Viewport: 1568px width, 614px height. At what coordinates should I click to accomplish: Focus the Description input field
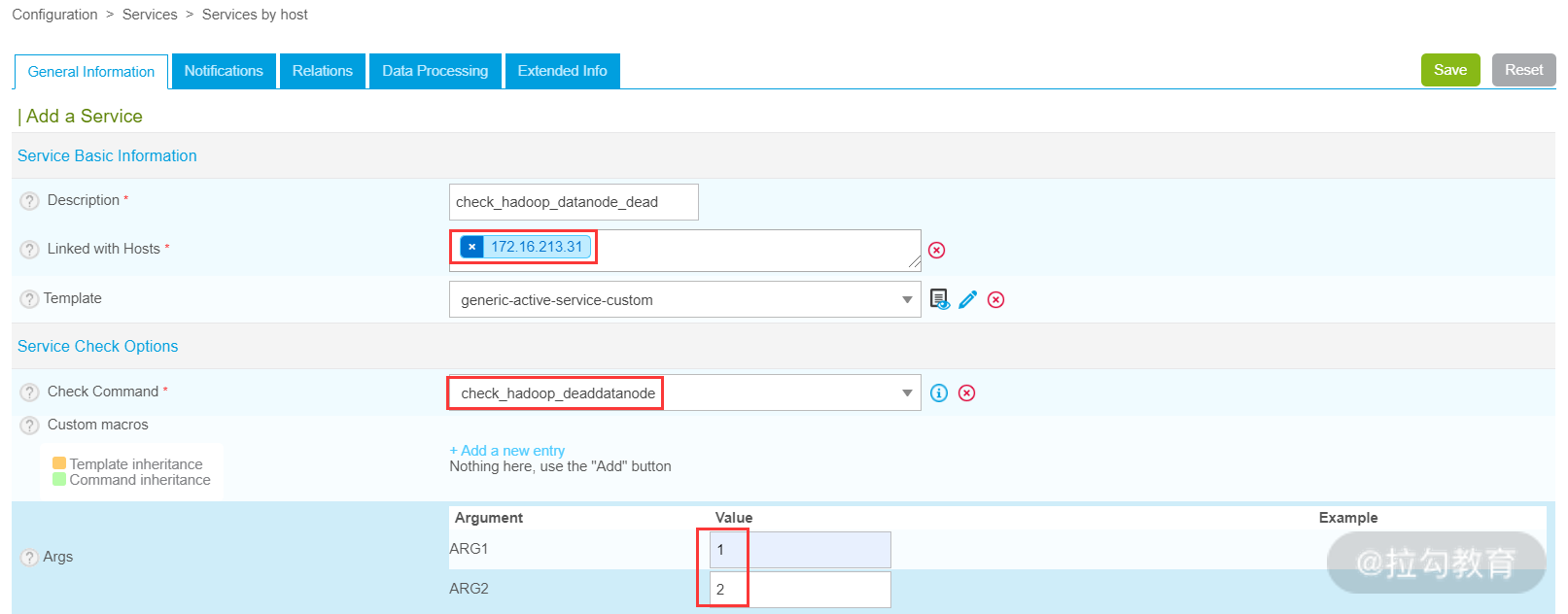point(574,202)
